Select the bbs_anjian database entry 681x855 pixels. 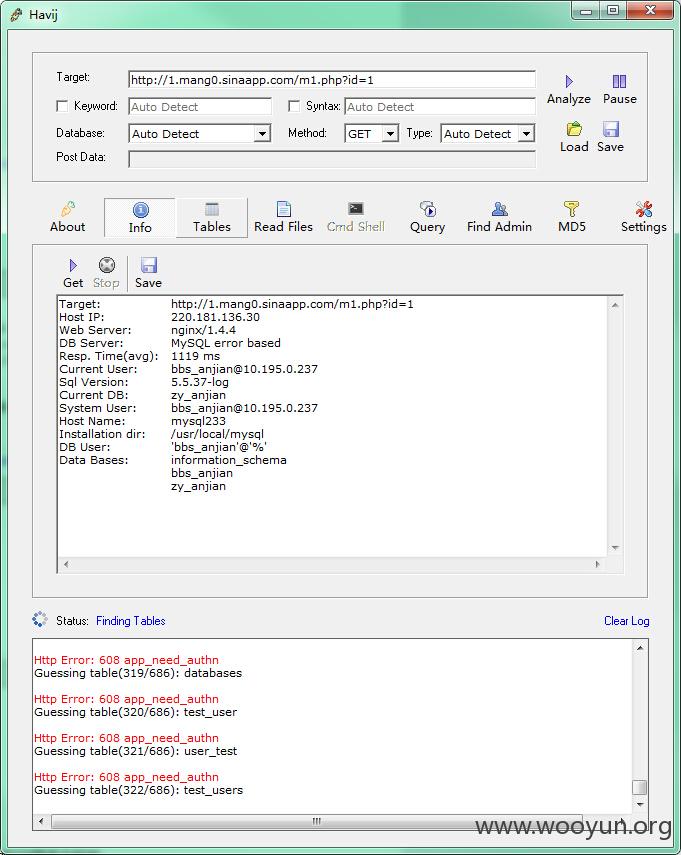[x=202, y=473]
